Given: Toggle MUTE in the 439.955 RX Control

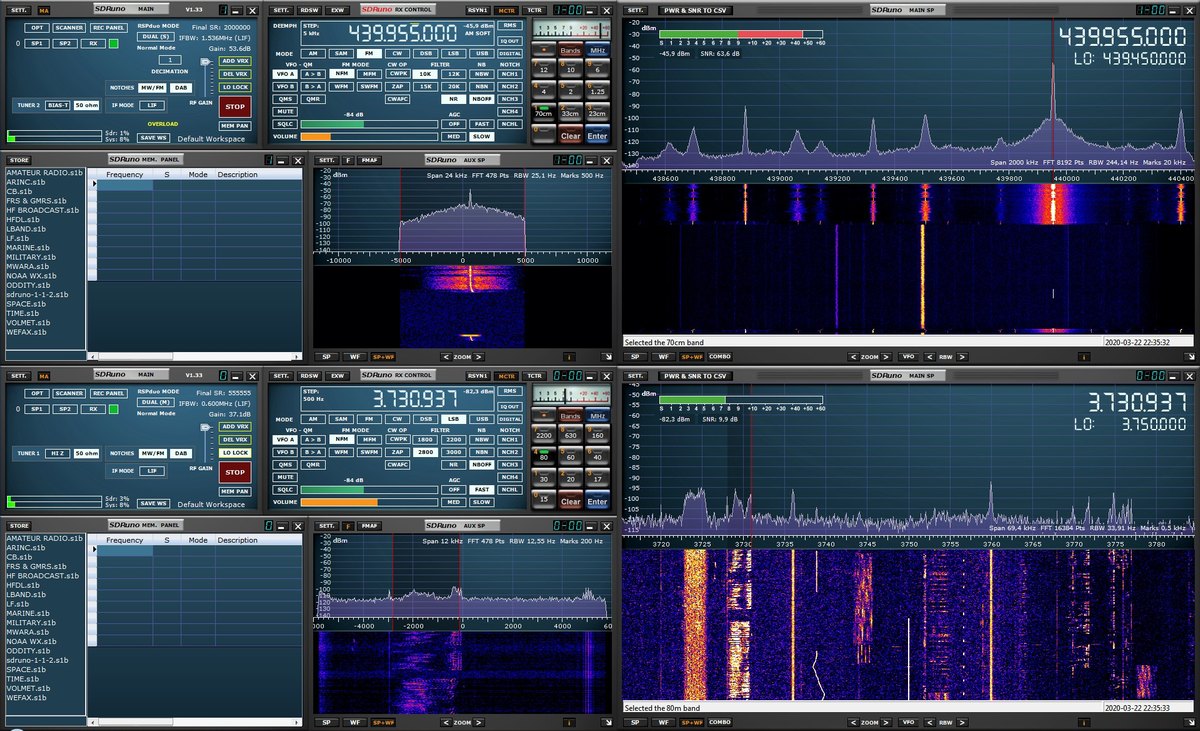Looking at the screenshot, I should pos(285,112).
